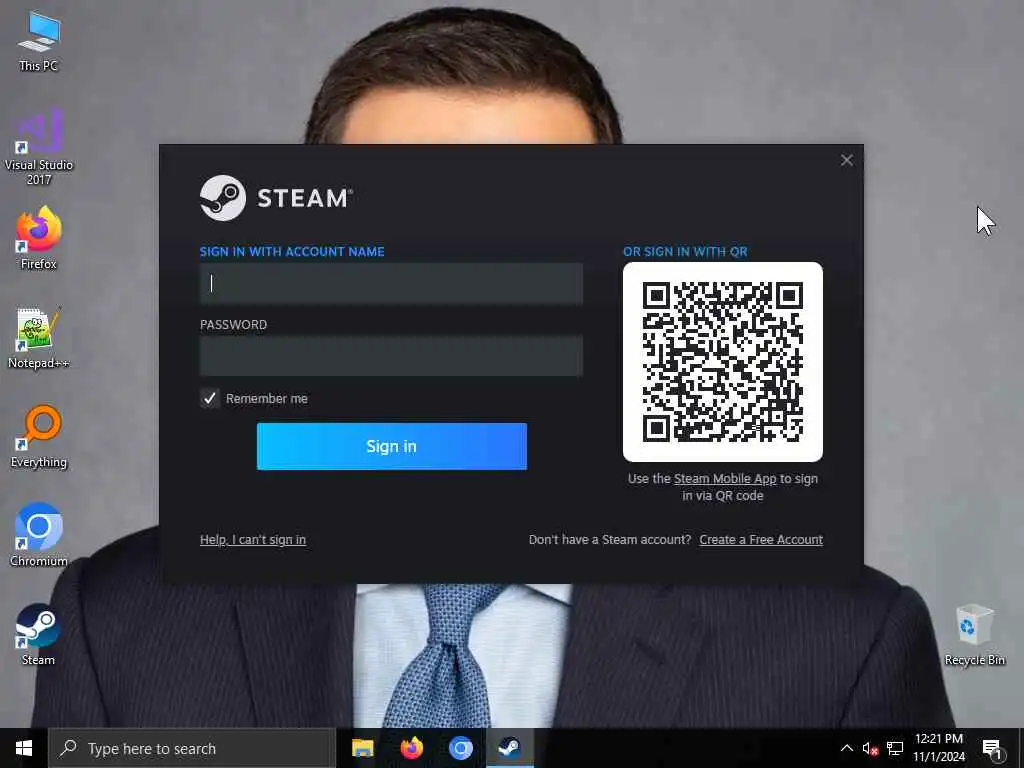
Task: Open the Help, I can't sign in link
Action: (253, 540)
